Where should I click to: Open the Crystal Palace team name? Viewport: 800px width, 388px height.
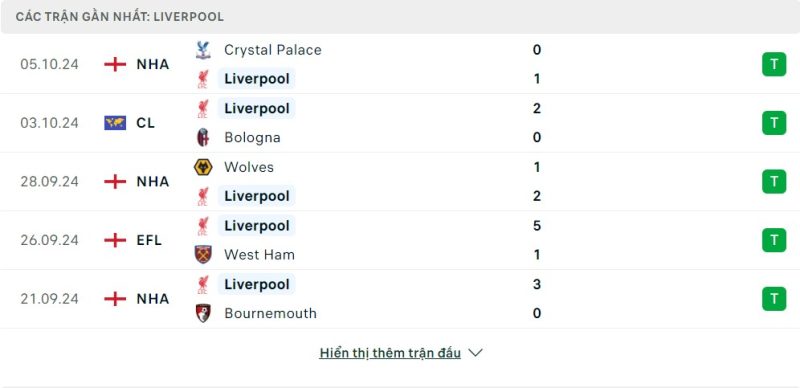click(273, 50)
